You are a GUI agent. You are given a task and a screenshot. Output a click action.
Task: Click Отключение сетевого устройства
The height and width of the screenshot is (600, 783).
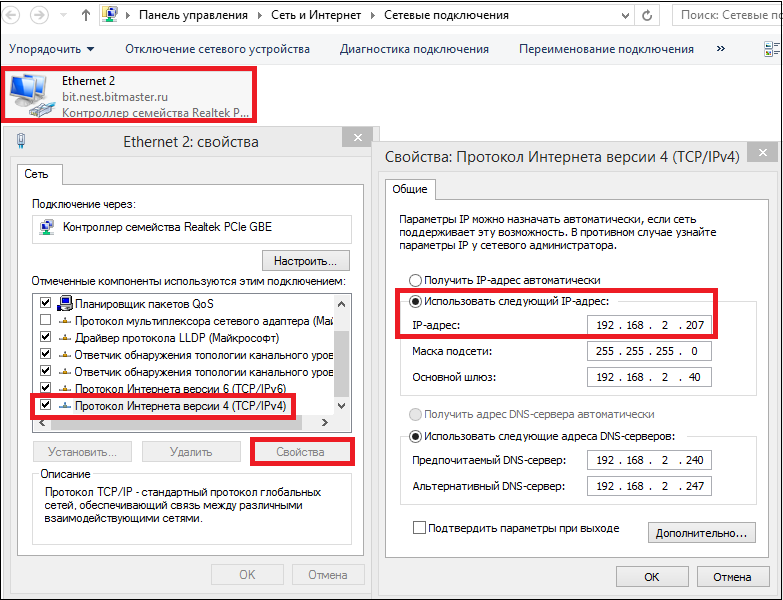coord(217,49)
